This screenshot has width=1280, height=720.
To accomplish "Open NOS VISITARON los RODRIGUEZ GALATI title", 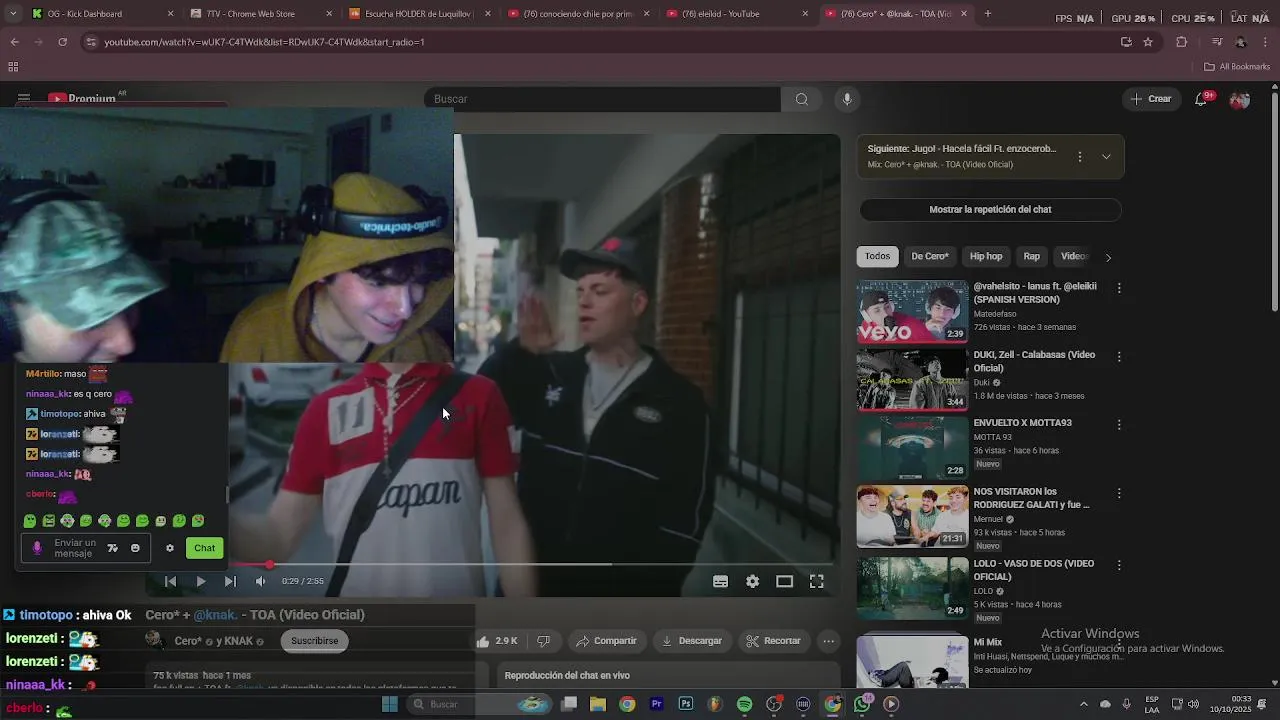I will pos(1031,498).
